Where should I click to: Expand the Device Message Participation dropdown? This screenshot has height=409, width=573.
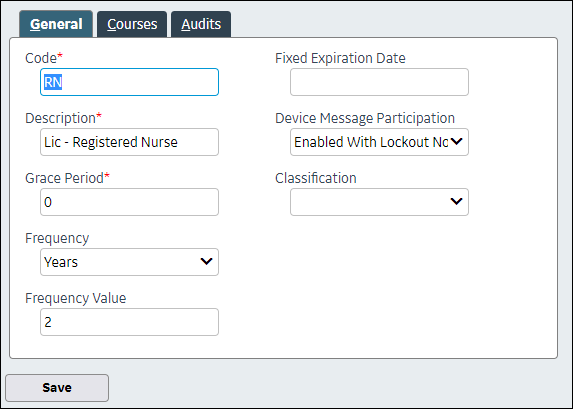coord(379,142)
